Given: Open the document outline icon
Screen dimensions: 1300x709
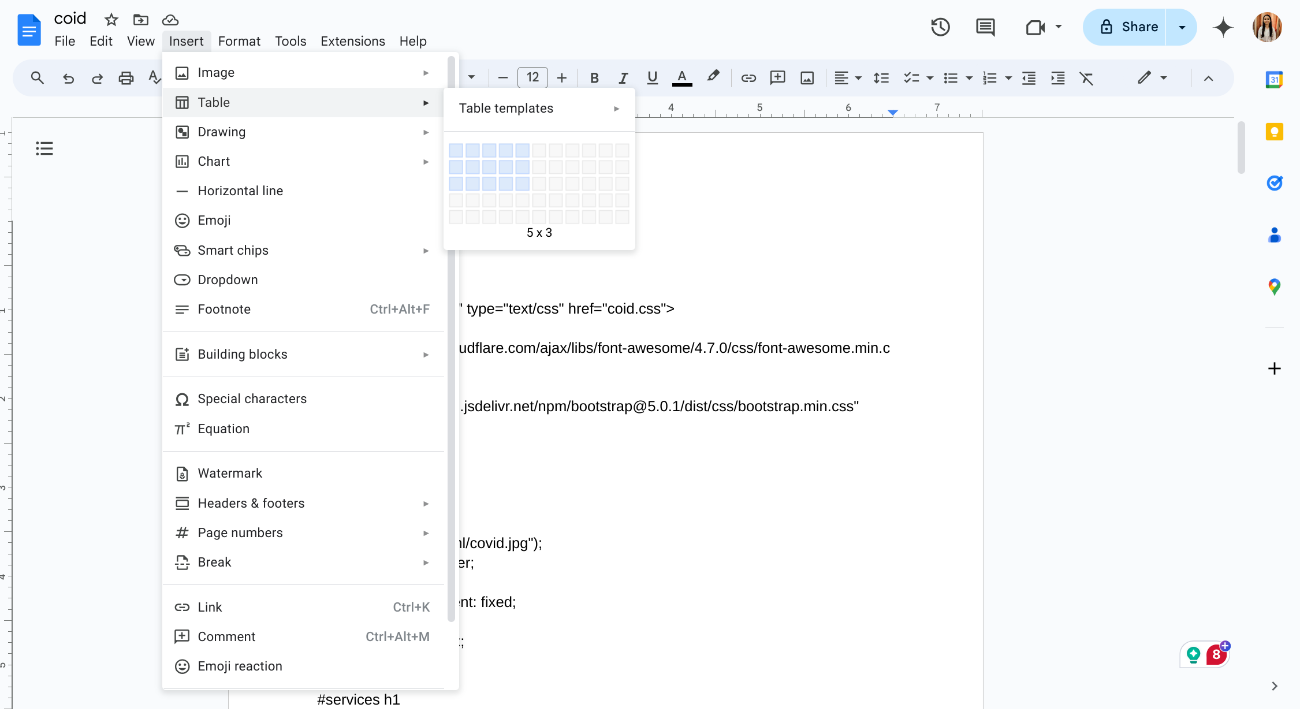Looking at the screenshot, I should pyautogui.click(x=44, y=148).
